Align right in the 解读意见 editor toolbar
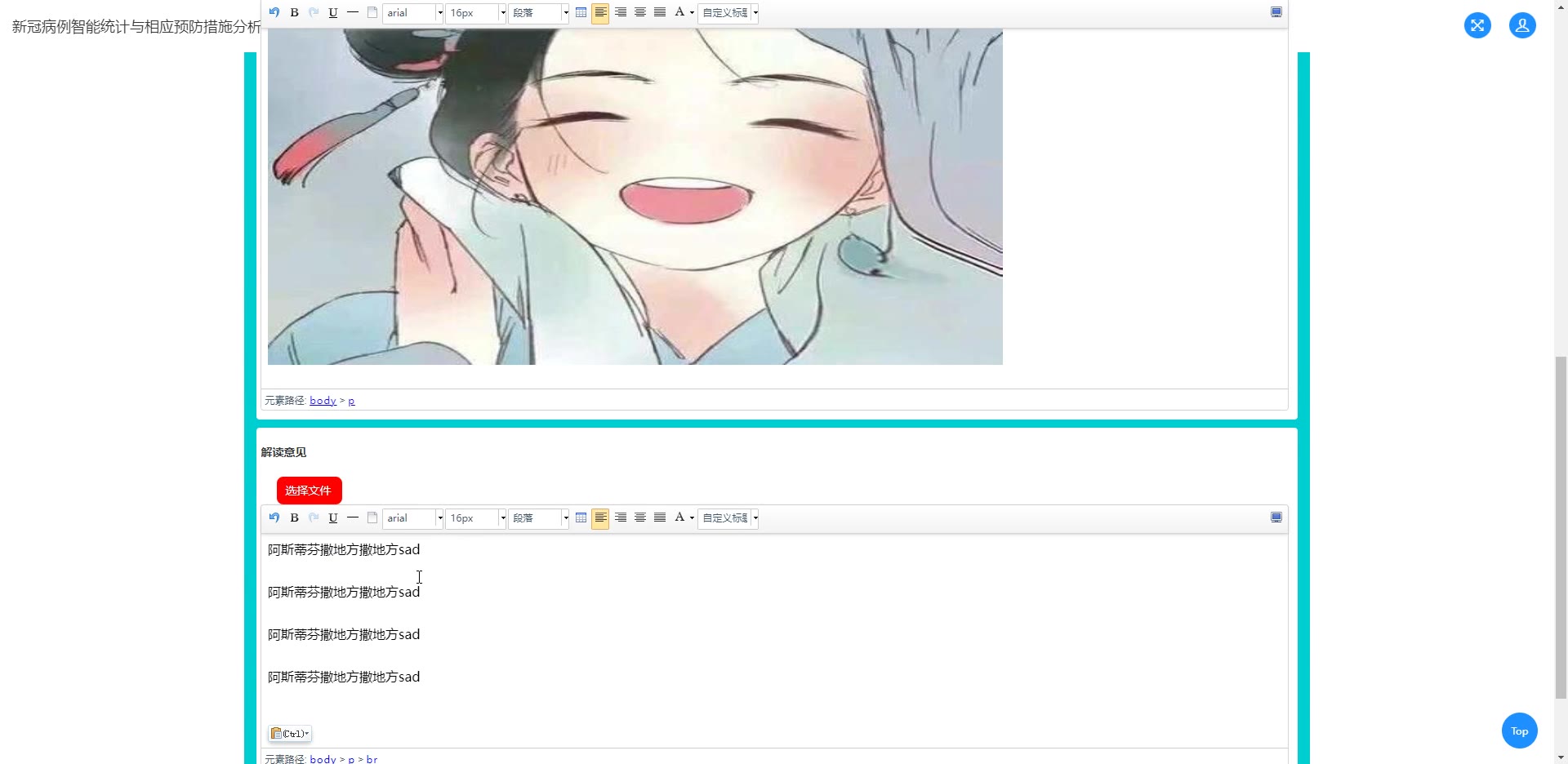The height and width of the screenshot is (764, 1568). (x=621, y=517)
